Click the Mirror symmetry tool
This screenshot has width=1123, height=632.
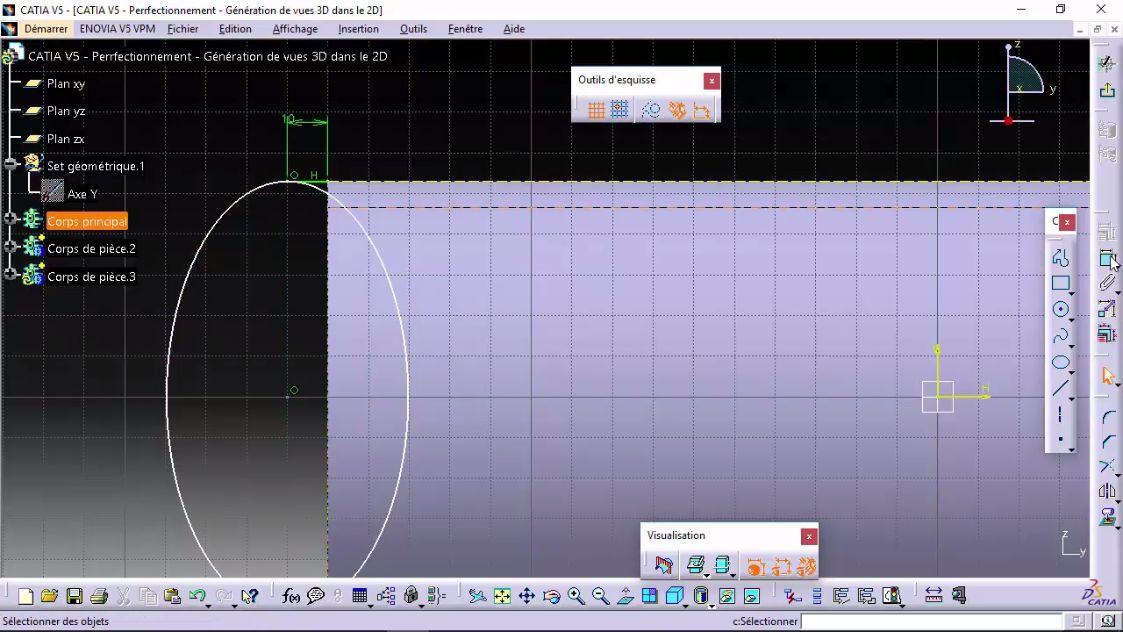1107,492
